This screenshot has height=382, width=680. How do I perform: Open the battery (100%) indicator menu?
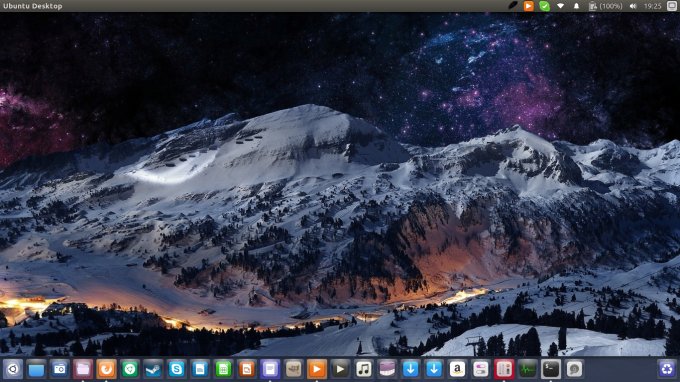coord(605,6)
